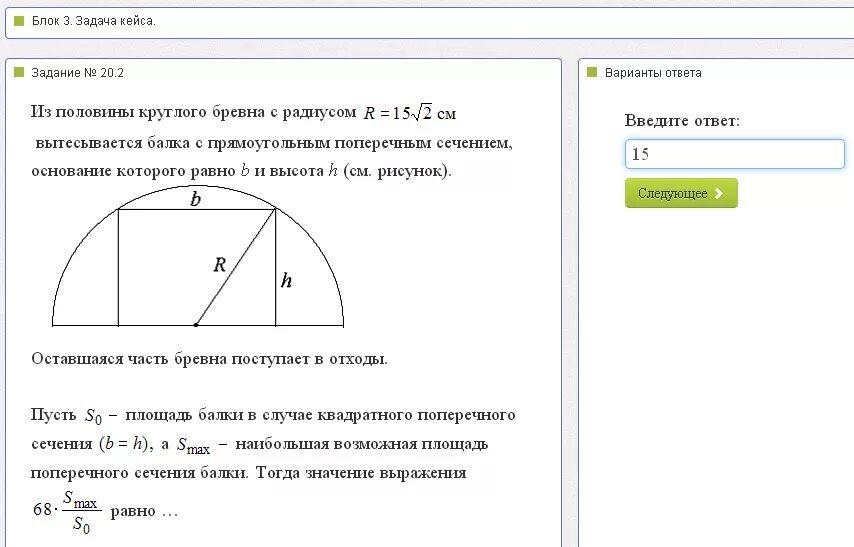Click the green square icon beside Варианты ответа

592,72
